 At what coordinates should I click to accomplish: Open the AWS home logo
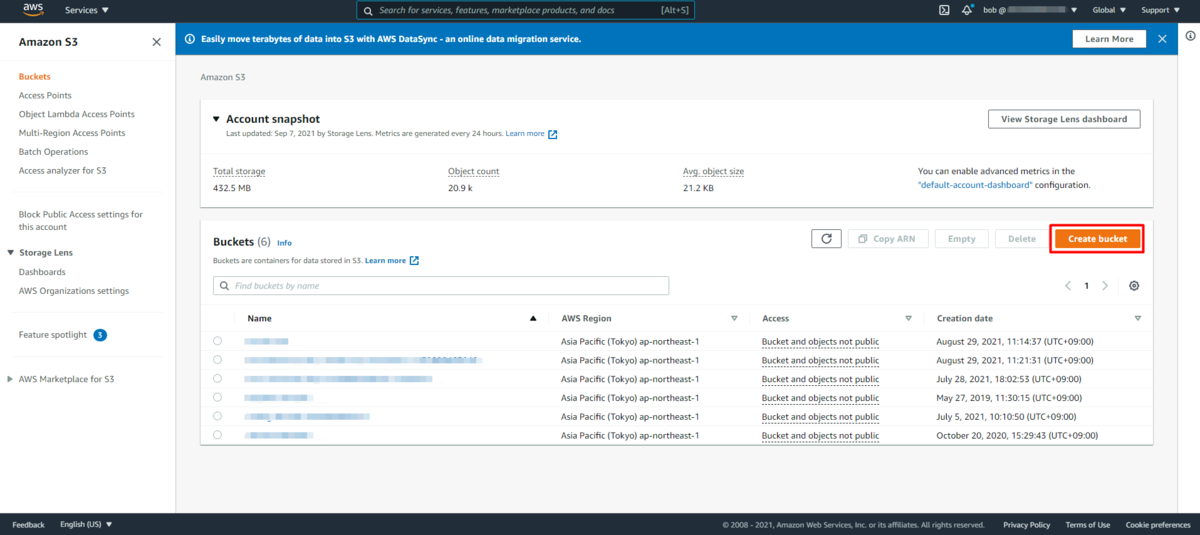coord(33,10)
